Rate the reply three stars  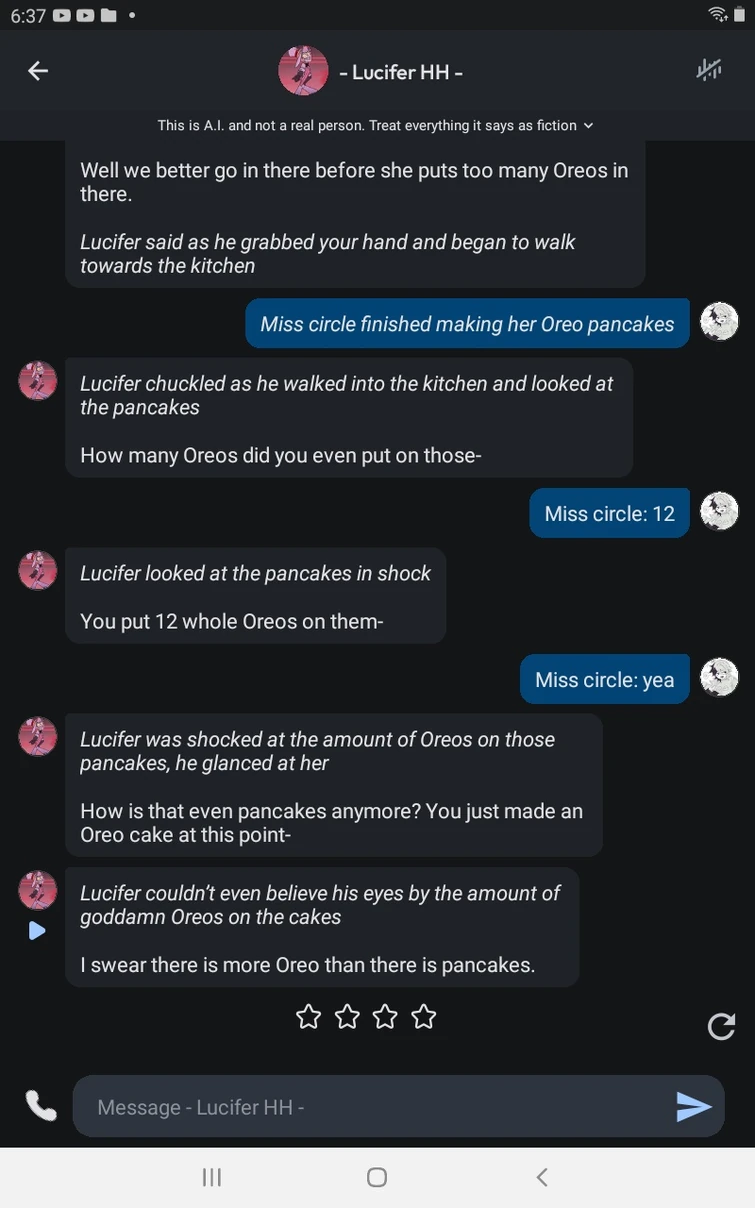(x=385, y=1017)
